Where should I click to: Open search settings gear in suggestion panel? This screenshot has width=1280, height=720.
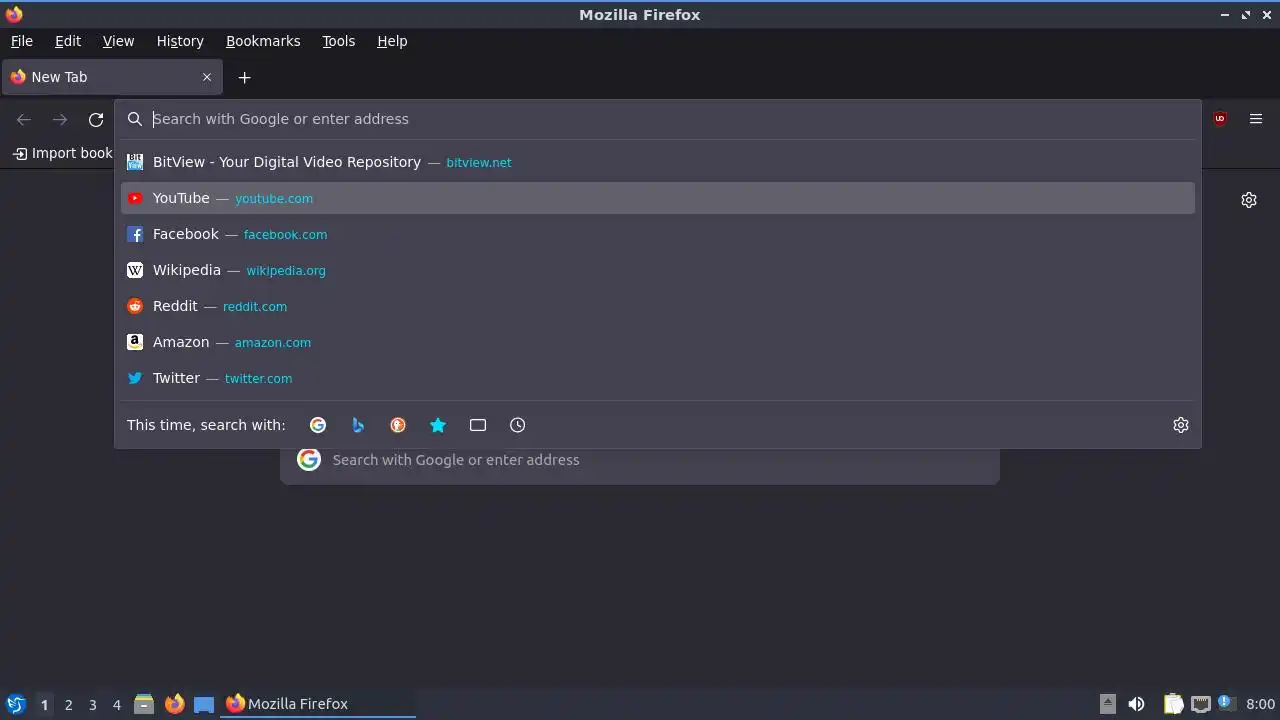tap(1181, 425)
